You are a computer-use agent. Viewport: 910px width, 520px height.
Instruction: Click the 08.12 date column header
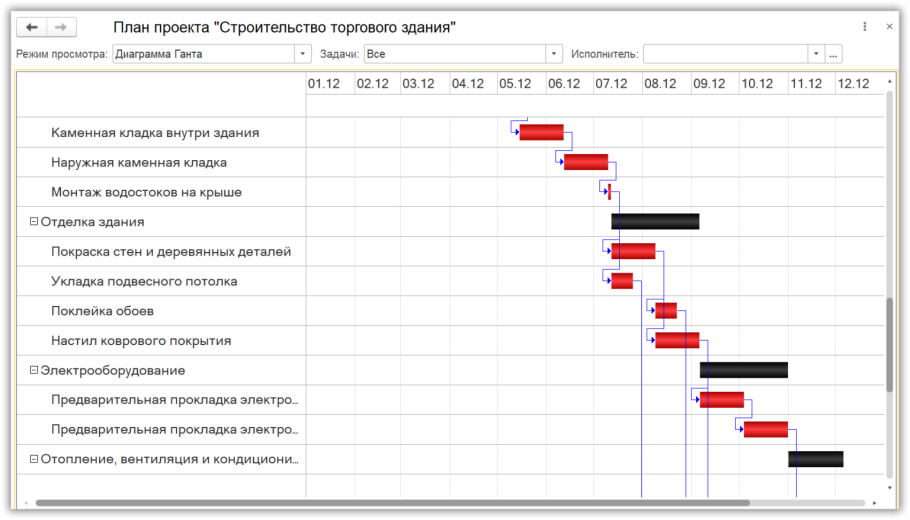pyautogui.click(x=660, y=84)
